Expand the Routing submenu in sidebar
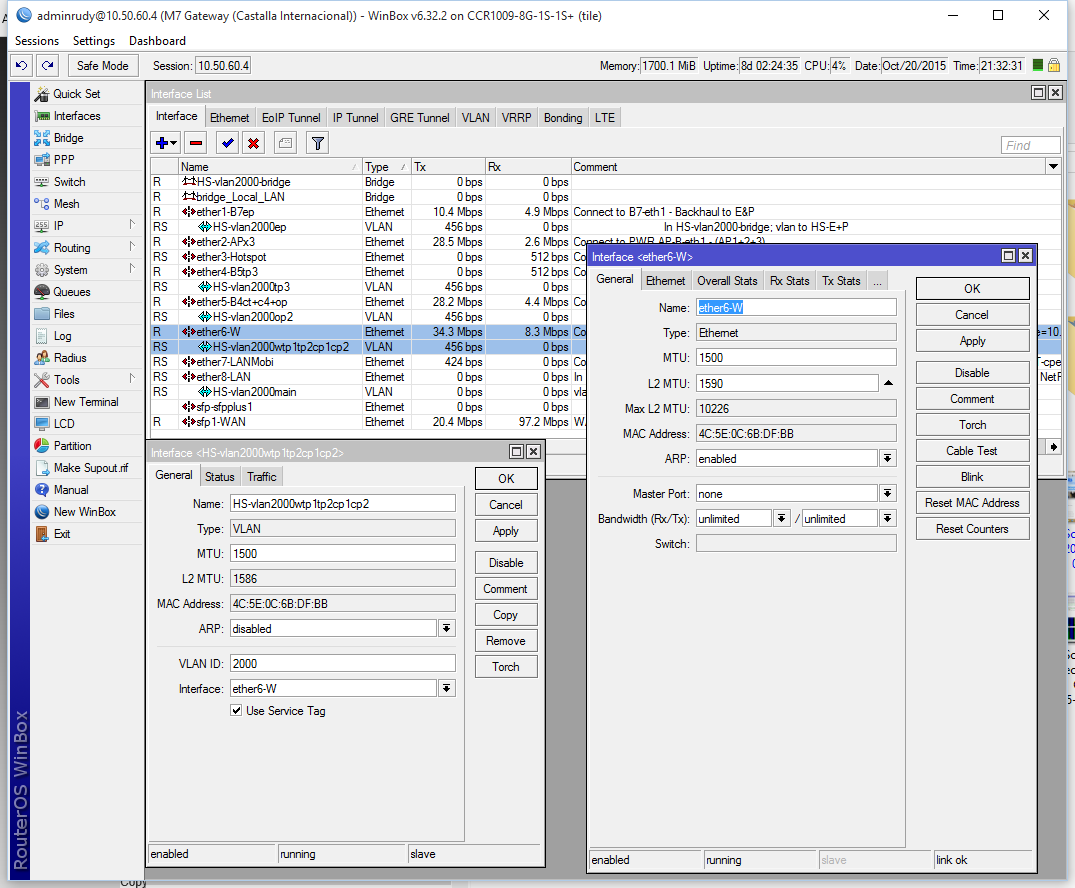The width and height of the screenshot is (1075, 888). 132,247
